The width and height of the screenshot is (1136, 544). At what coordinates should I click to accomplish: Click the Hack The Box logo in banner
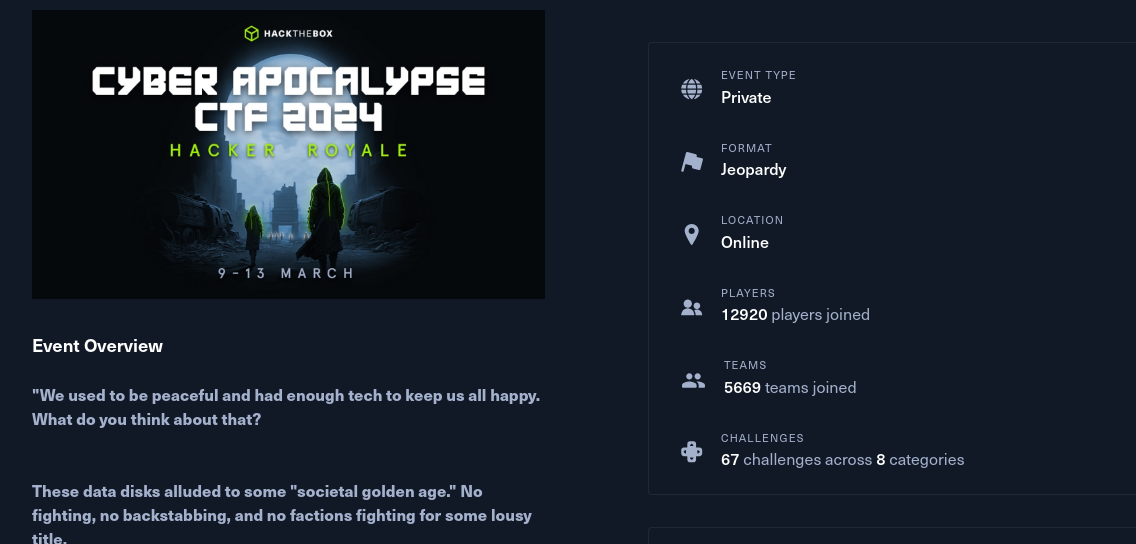point(288,33)
